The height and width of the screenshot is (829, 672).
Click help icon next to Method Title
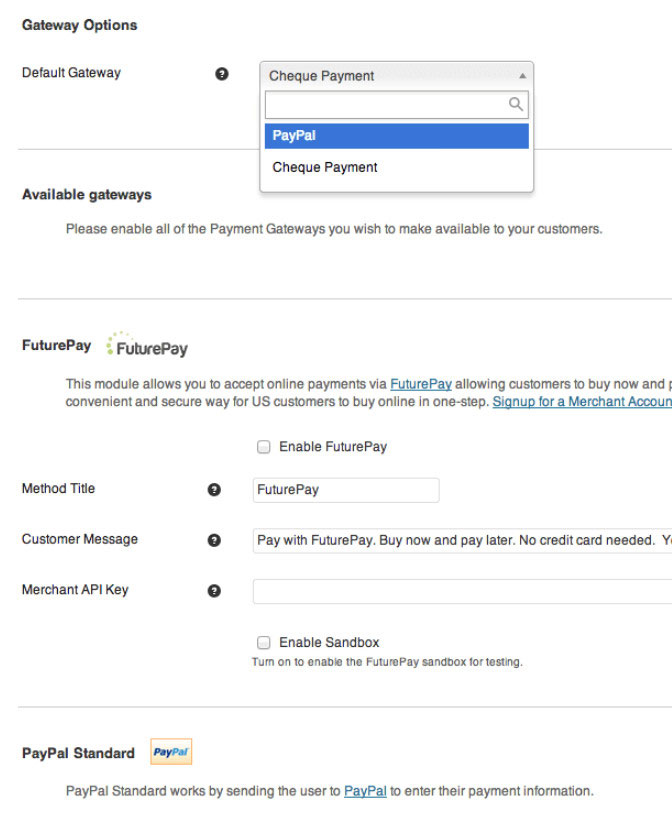(213, 490)
